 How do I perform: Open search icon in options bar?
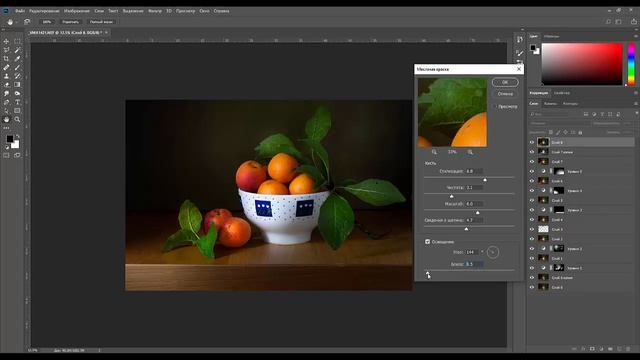click(x=608, y=22)
